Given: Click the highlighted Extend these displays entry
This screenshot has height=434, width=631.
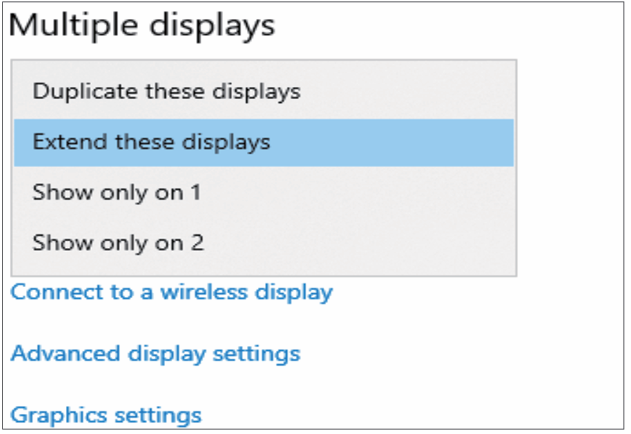Looking at the screenshot, I should pyautogui.click(x=151, y=142).
